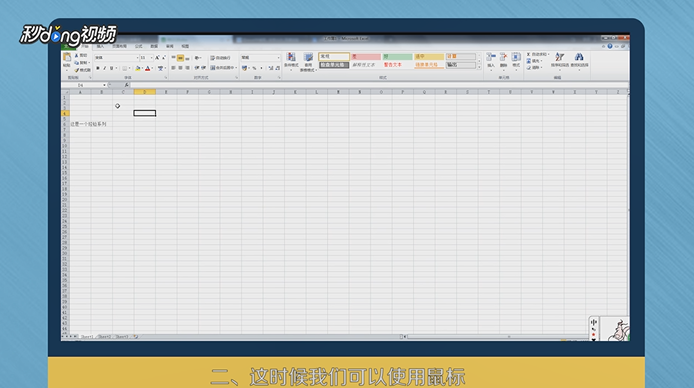Open the font name dropdown
The height and width of the screenshot is (388, 694).
pos(137,58)
